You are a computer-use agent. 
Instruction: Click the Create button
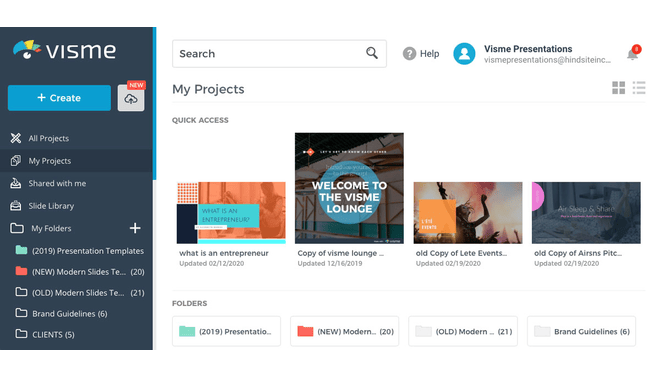(59, 98)
